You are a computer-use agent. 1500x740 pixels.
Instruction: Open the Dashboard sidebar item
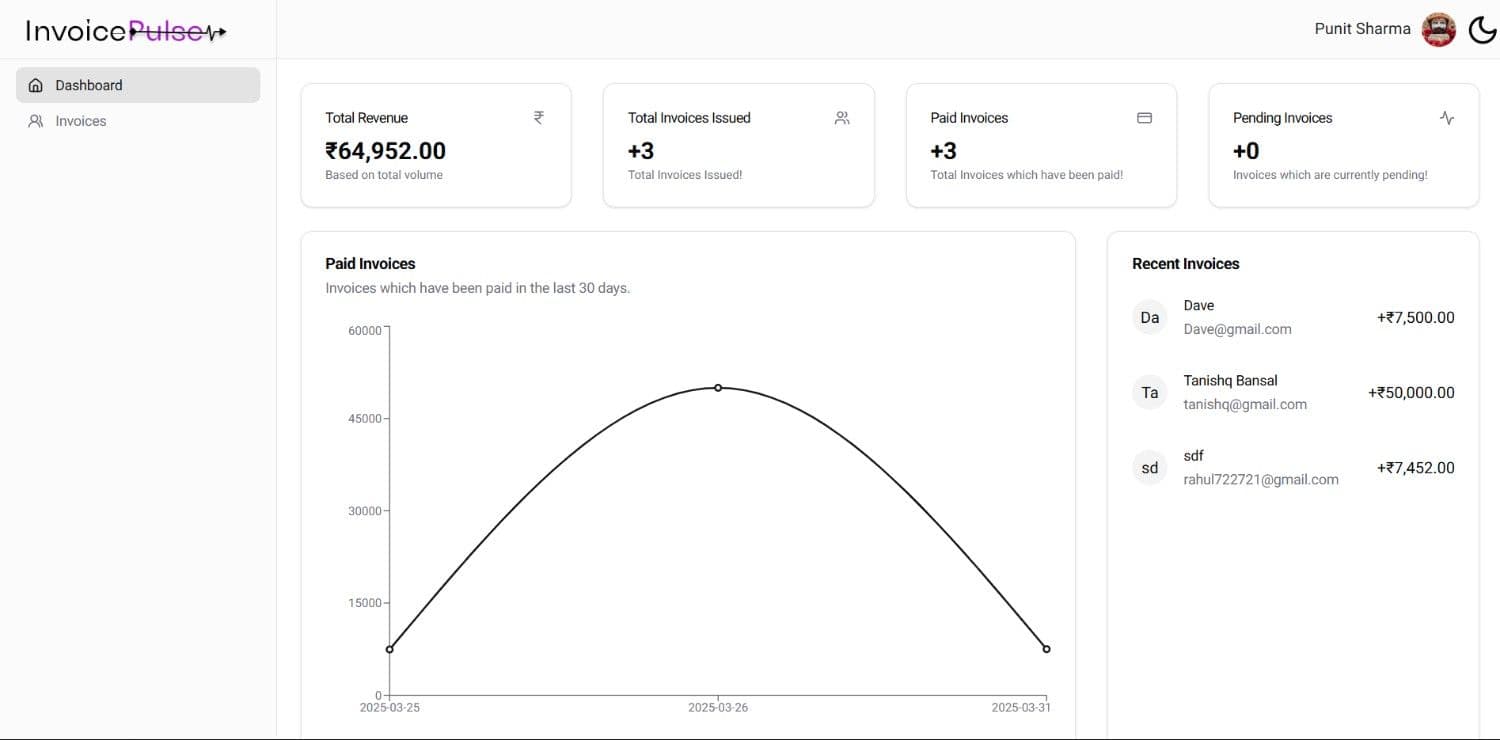coord(138,85)
